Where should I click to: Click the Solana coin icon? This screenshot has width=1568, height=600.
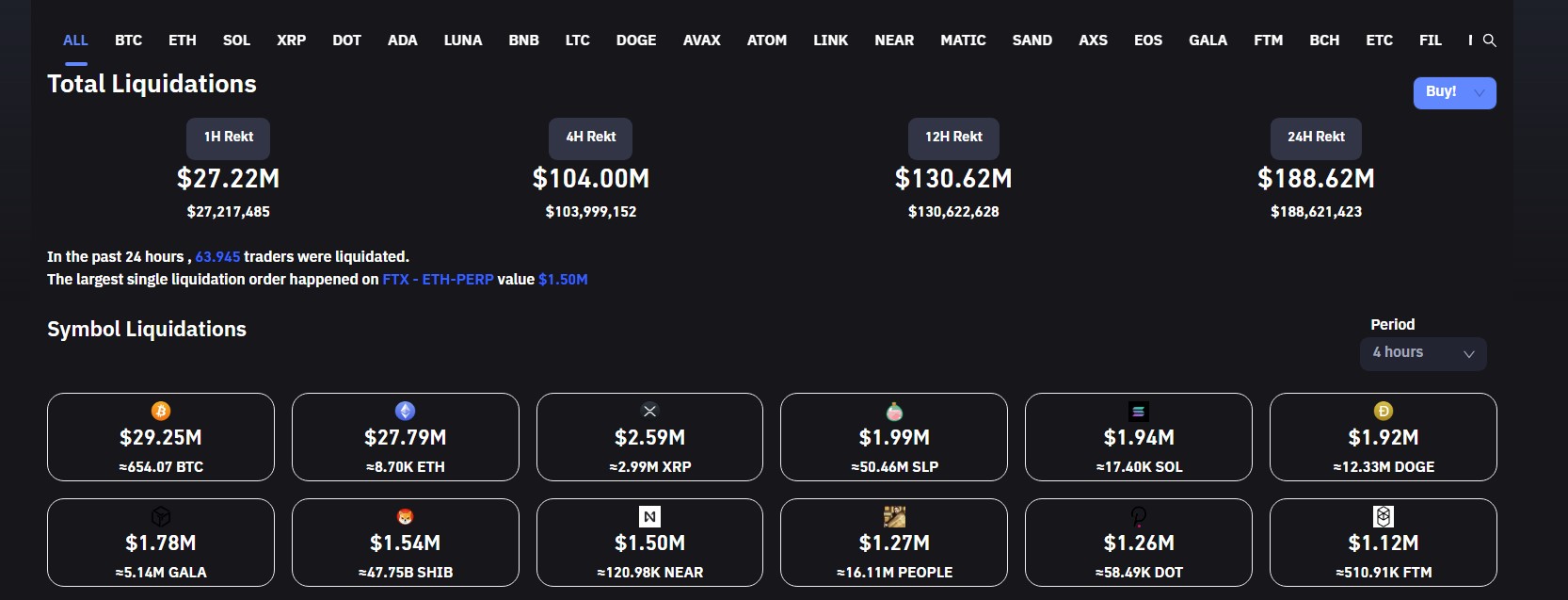point(1138,412)
